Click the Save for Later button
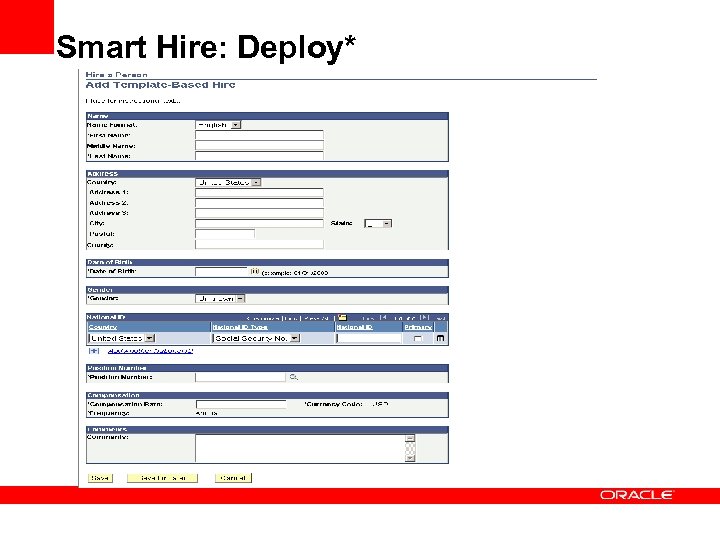This screenshot has width=720, height=540. coord(163,478)
